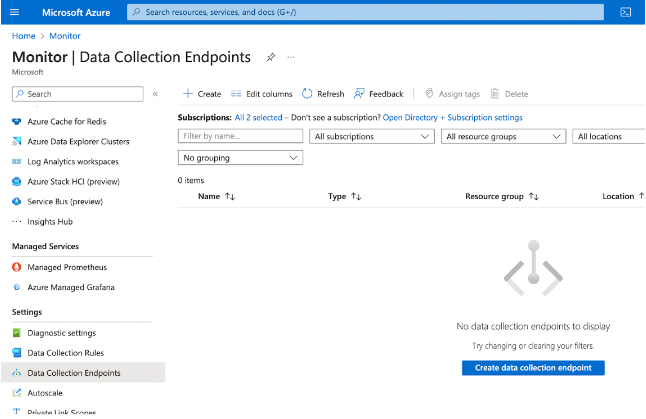This screenshot has height=419, width=646.
Task: Open Autoscale settings
Action: coord(45,393)
